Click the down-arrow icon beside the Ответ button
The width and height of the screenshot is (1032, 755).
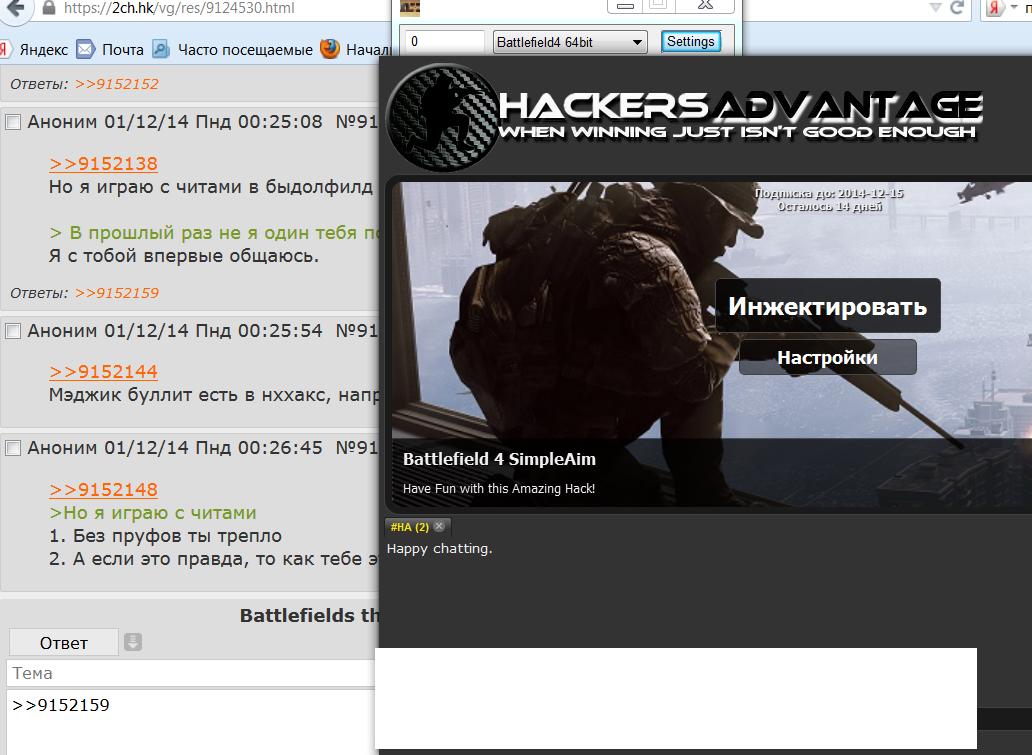pyautogui.click(x=133, y=642)
